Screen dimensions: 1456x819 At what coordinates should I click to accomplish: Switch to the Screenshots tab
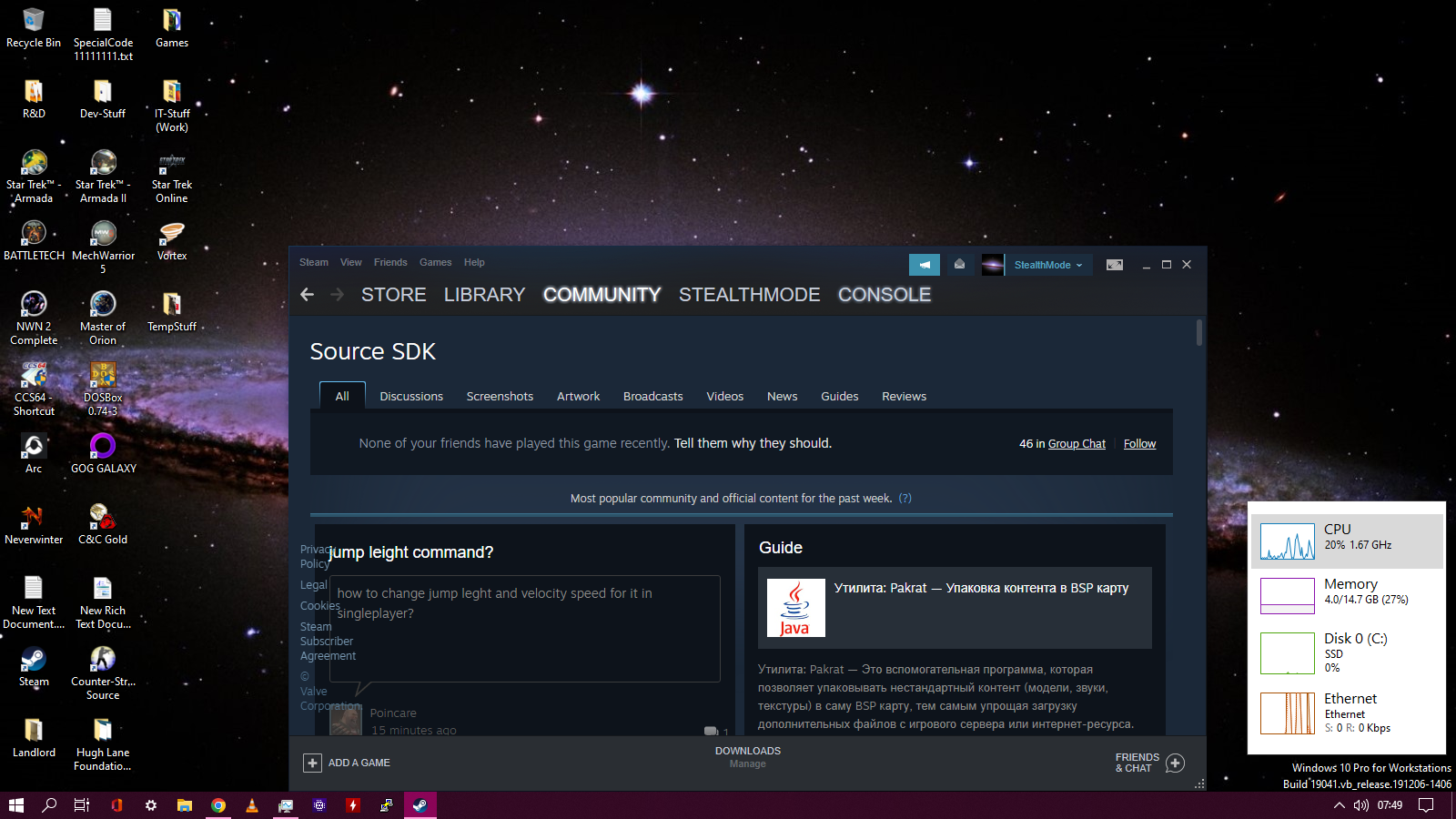click(x=500, y=396)
